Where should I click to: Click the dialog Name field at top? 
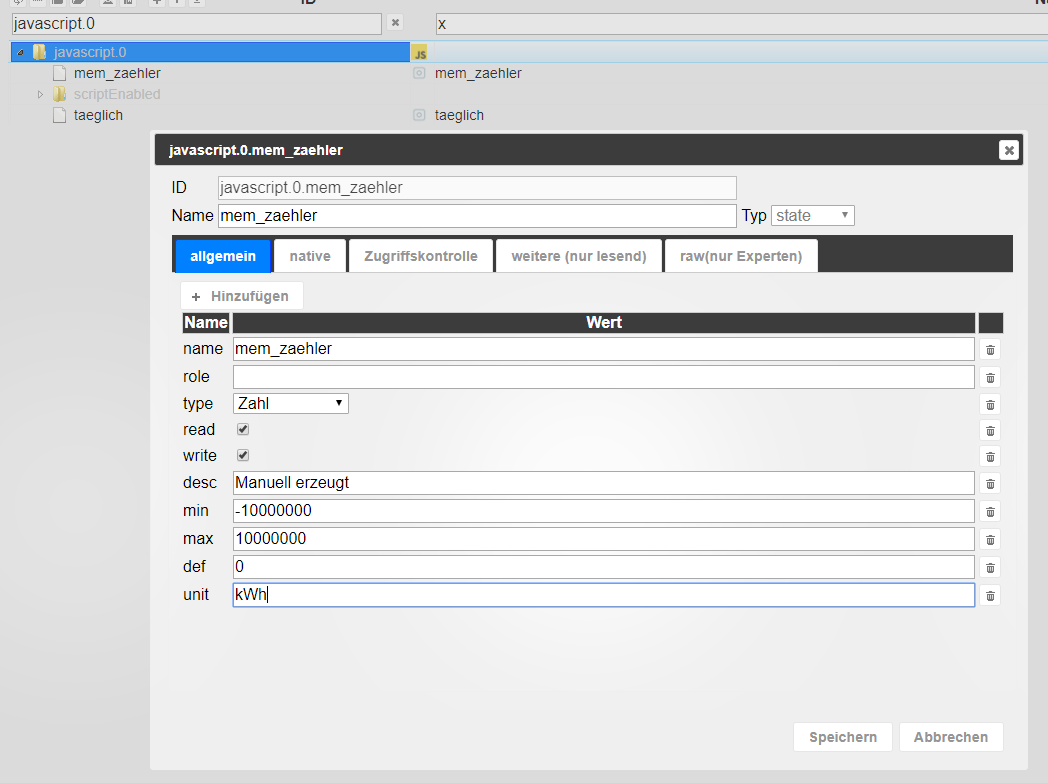click(477, 216)
